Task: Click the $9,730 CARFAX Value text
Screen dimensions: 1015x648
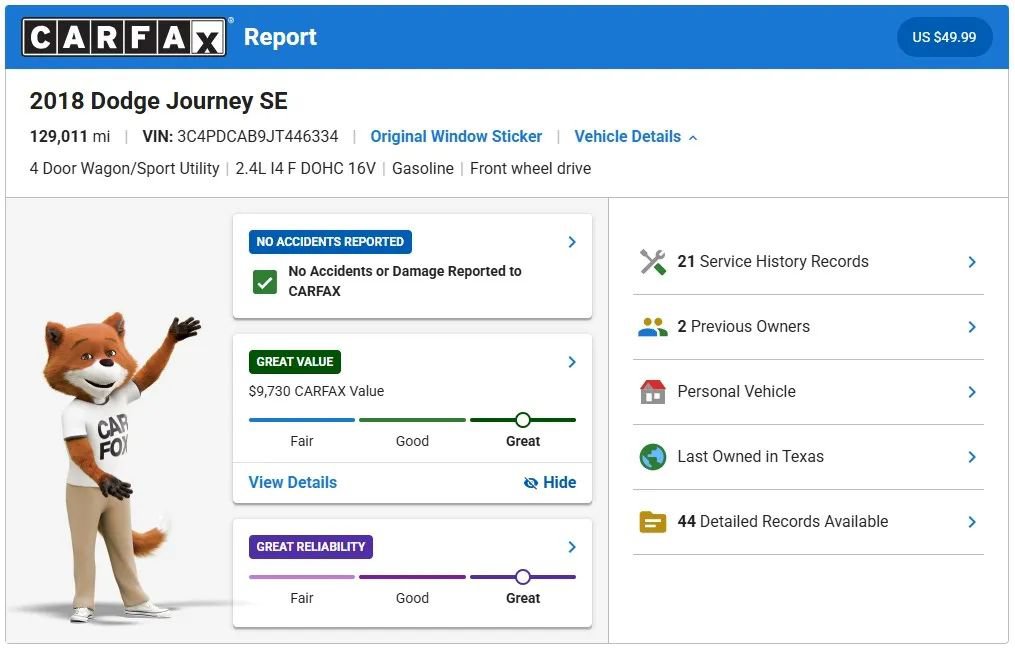Action: click(x=317, y=391)
